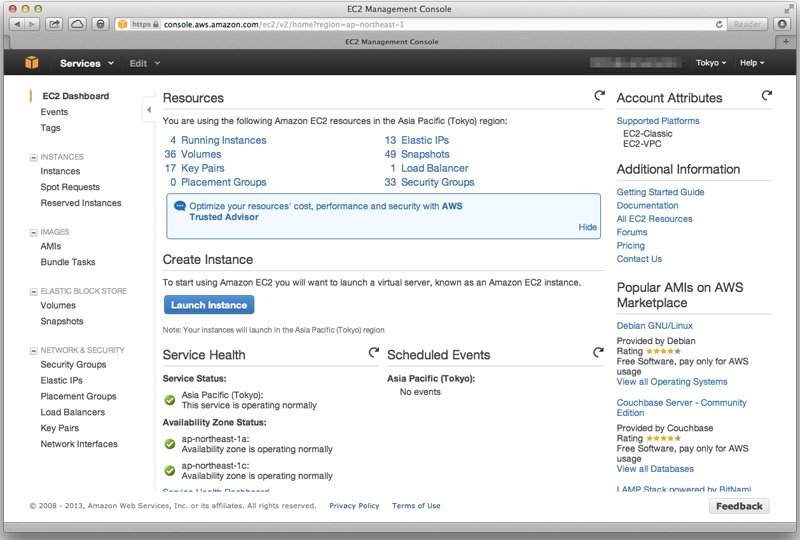Open the AWS Trusted Advisor link

tap(326, 211)
